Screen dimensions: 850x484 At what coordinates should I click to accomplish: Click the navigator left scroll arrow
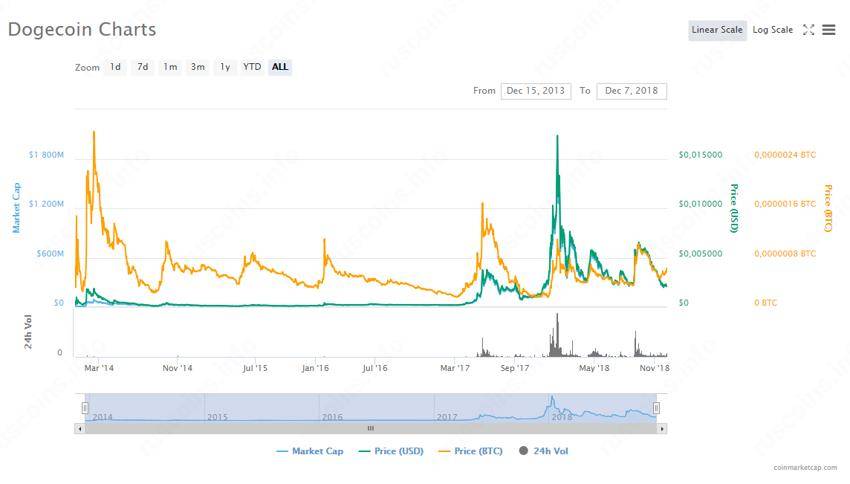coord(80,428)
